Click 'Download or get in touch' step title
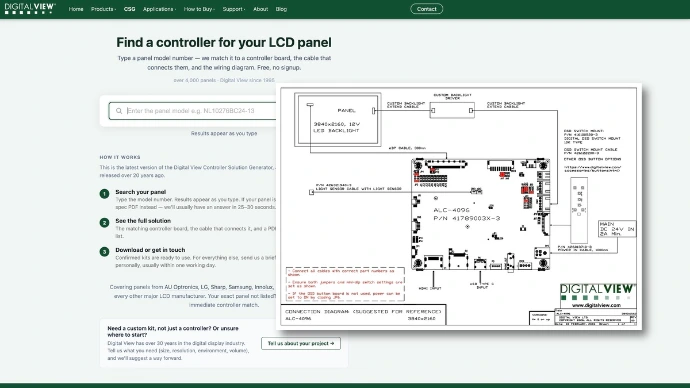690x388 pixels. [x=150, y=250]
